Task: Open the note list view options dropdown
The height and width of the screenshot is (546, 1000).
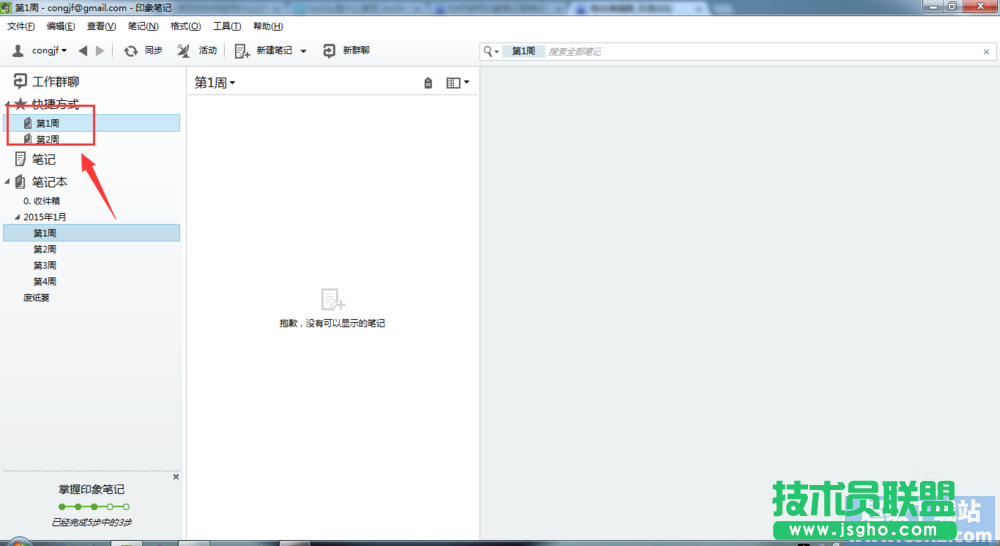Action: [458, 83]
